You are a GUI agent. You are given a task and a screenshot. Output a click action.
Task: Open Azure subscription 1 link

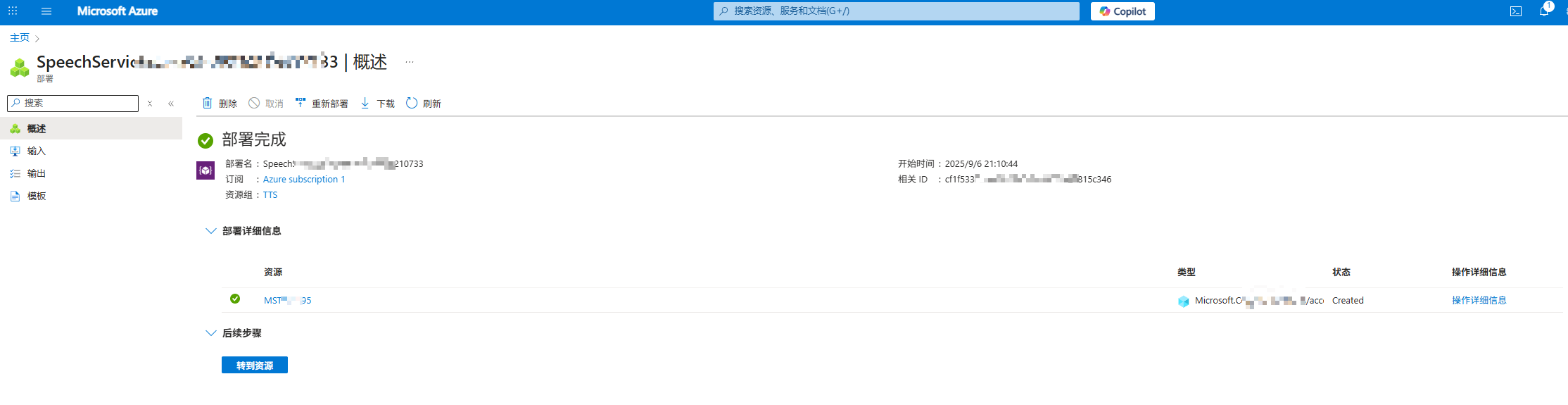(304, 180)
